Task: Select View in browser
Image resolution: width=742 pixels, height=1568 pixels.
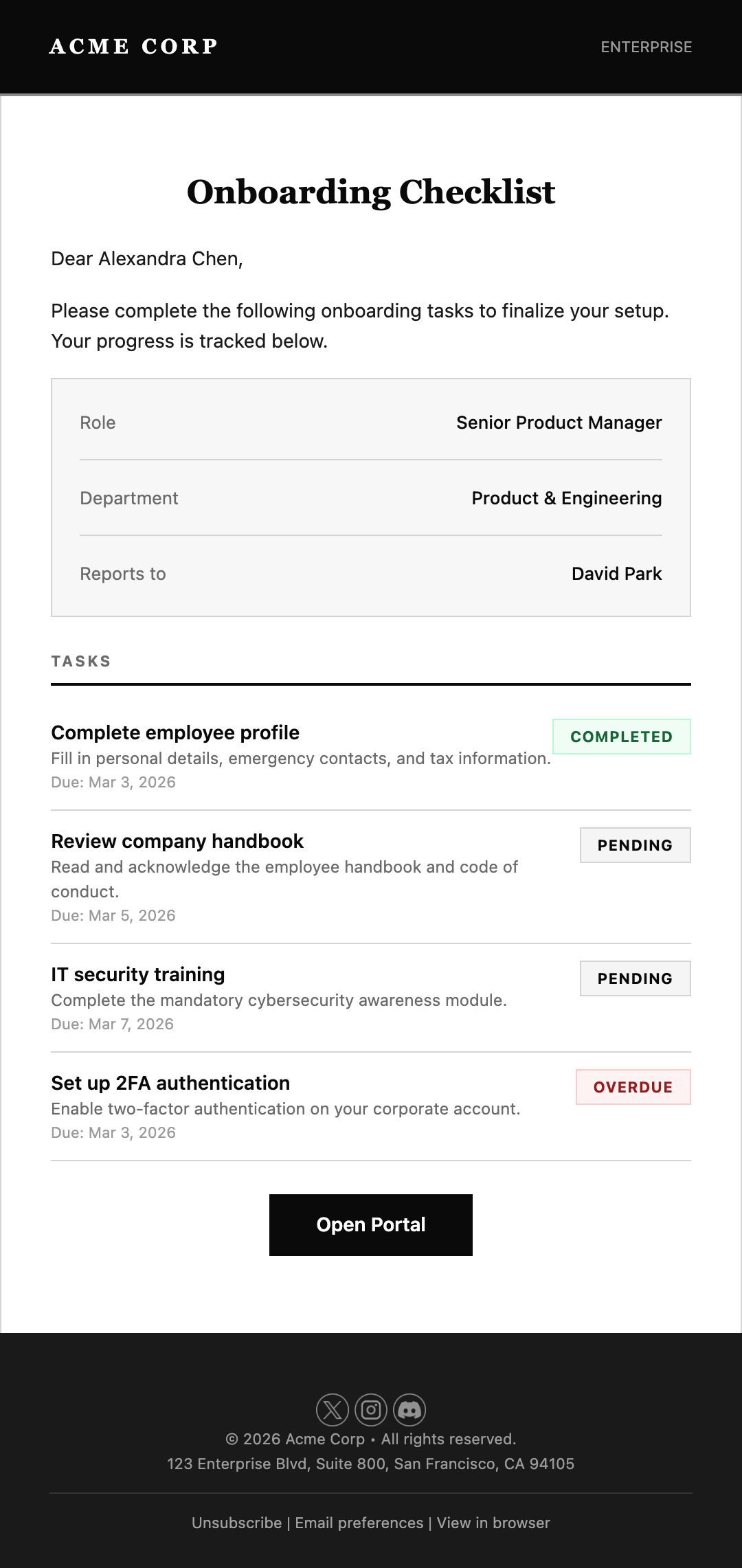Action: (493, 1523)
